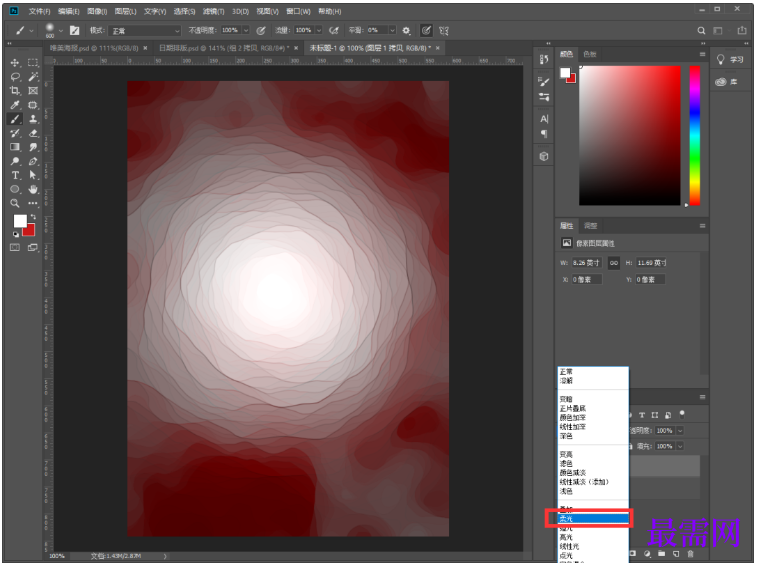Select the Crop tool

coord(15,91)
